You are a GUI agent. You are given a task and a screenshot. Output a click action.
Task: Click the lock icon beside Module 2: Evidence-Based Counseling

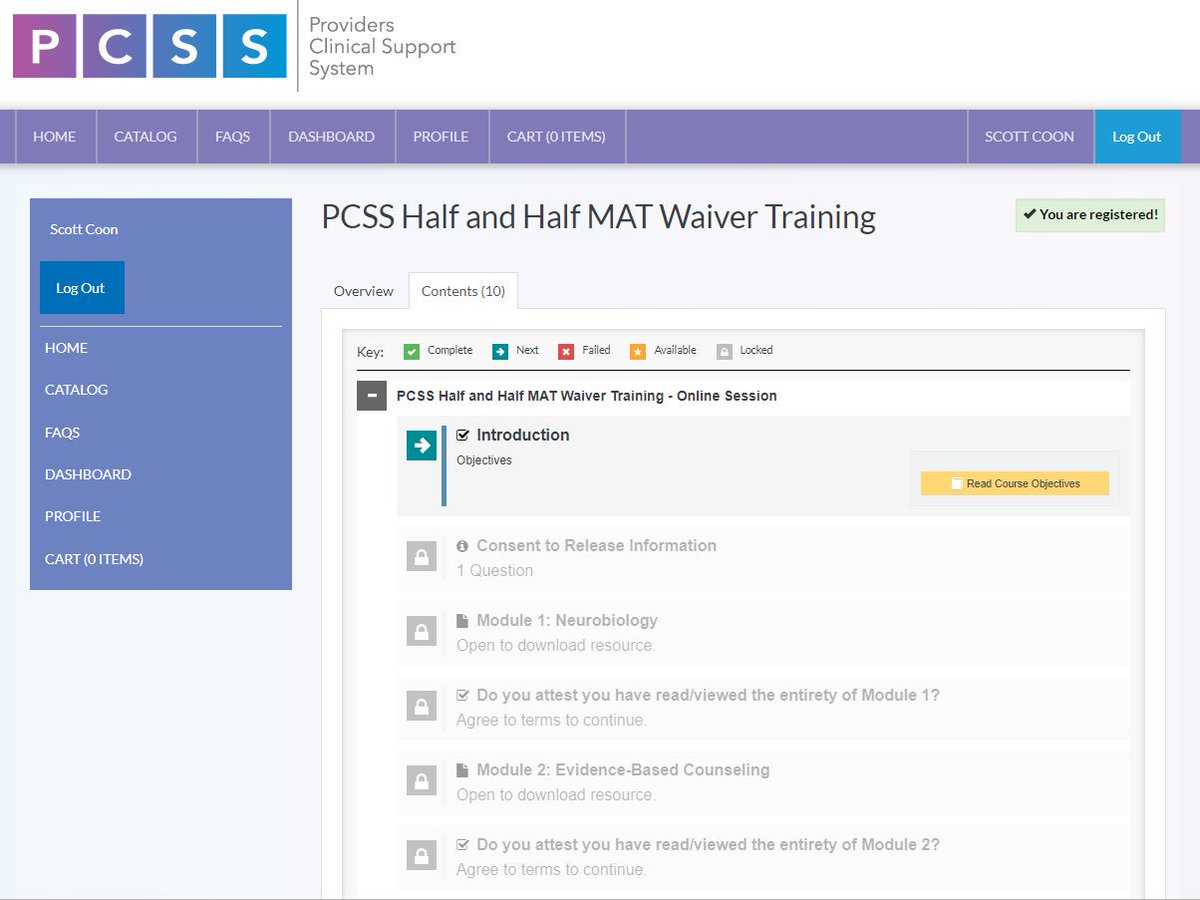coord(422,781)
